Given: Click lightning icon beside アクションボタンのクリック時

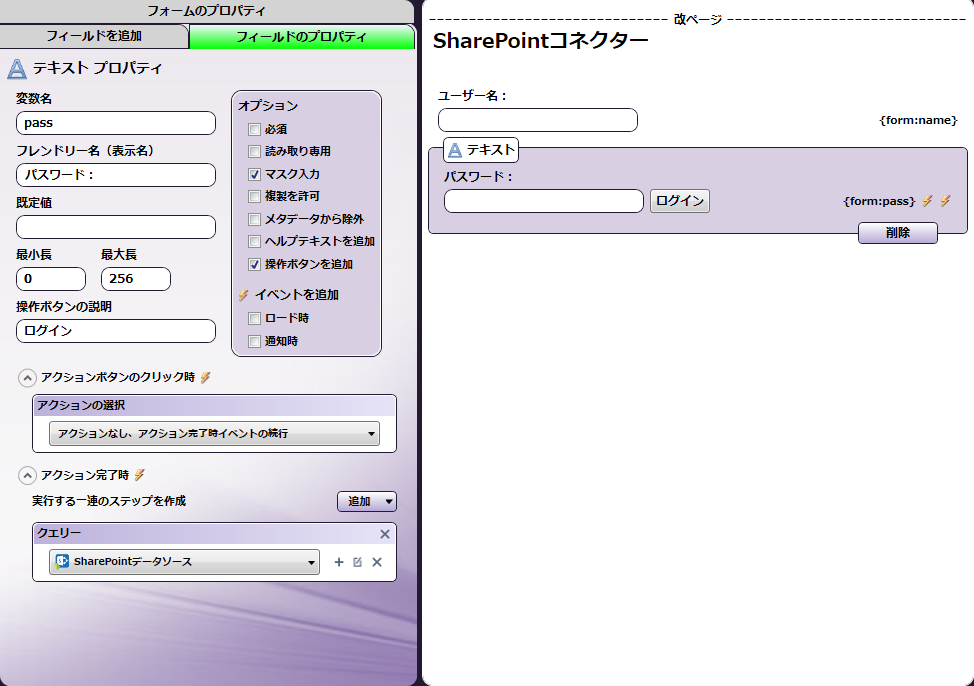Looking at the screenshot, I should [206, 377].
